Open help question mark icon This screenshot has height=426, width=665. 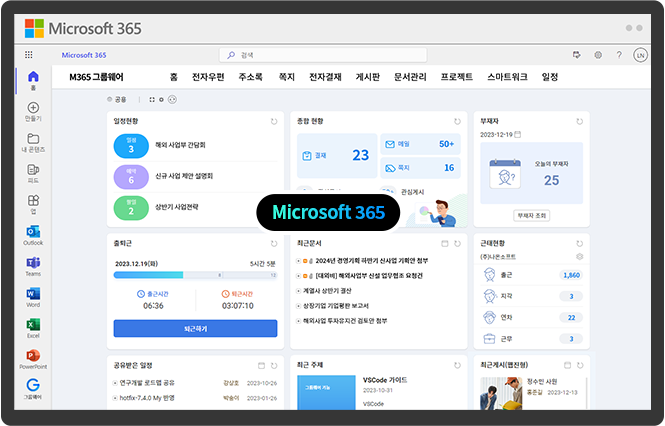619,55
